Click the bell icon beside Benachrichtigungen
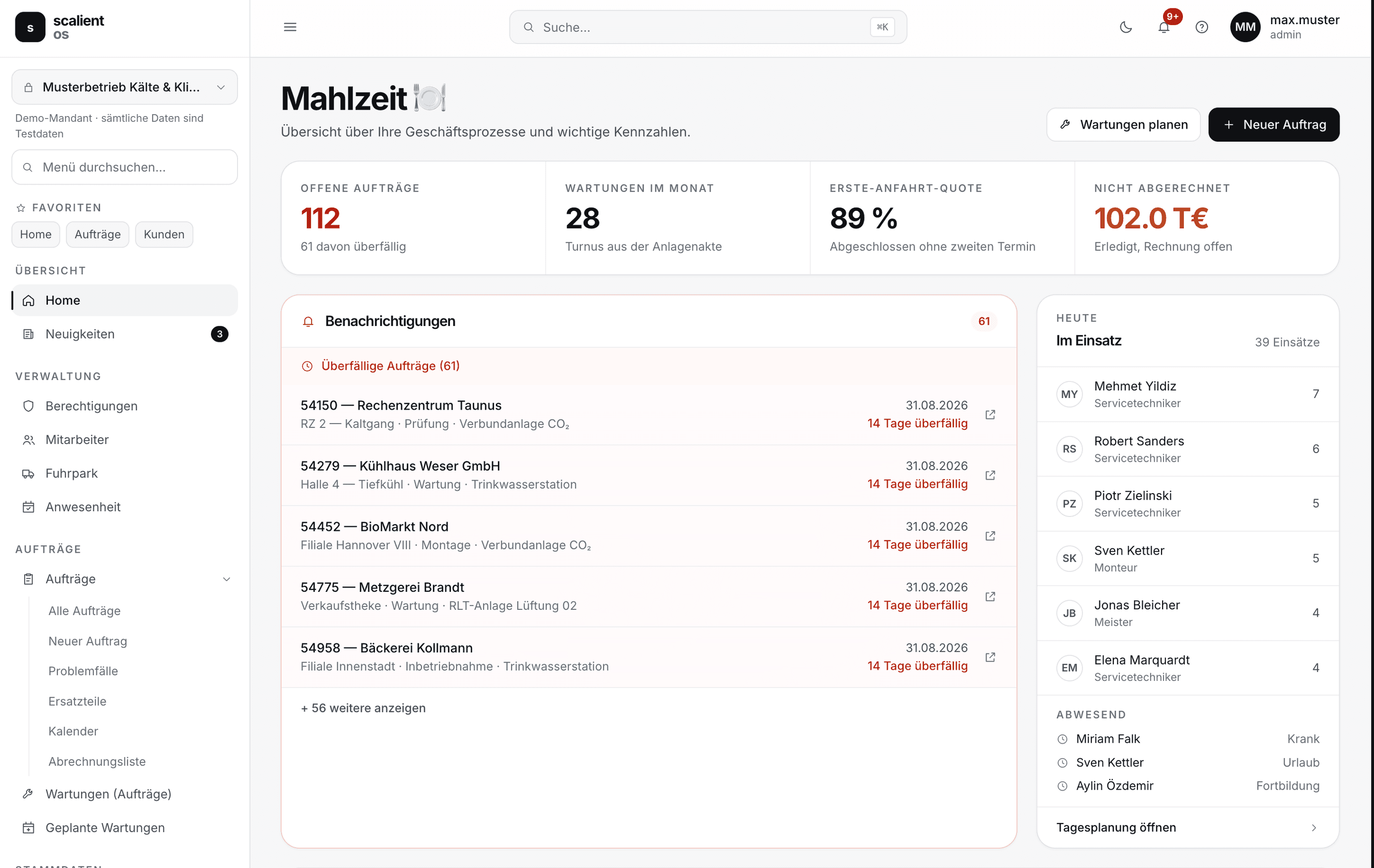The height and width of the screenshot is (868, 1374). 308,322
